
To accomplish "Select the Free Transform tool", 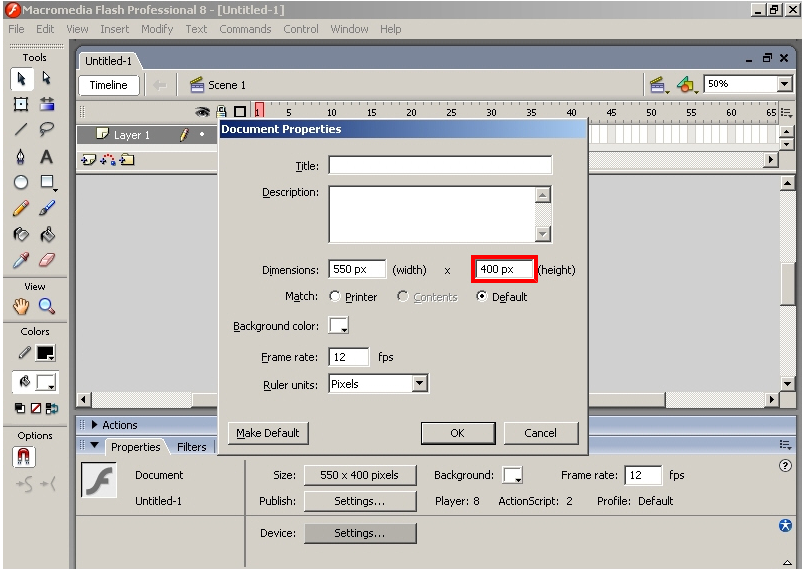I will (x=21, y=104).
